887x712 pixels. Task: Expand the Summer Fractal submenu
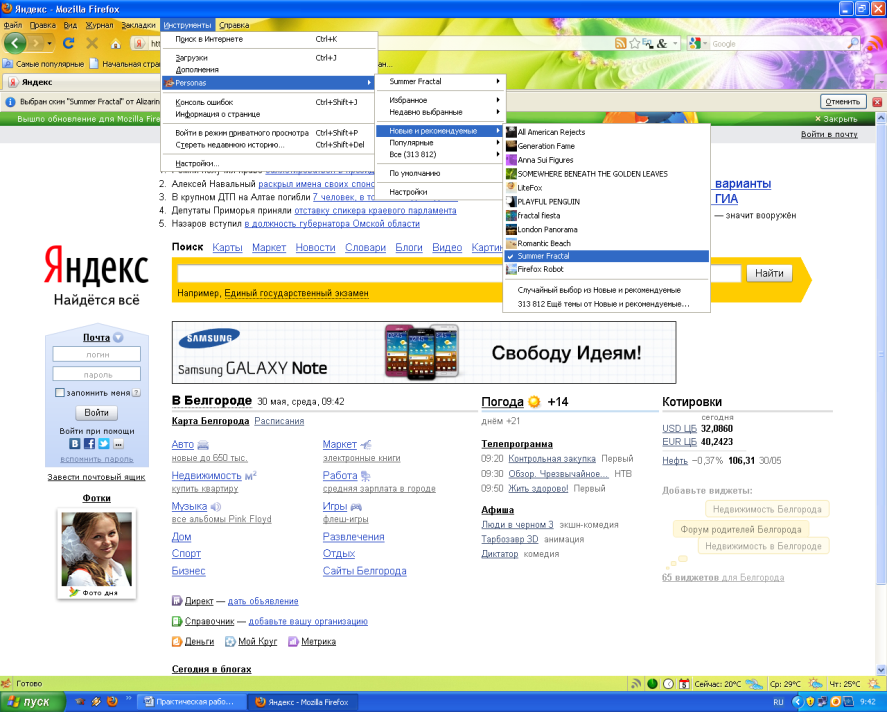tap(440, 81)
